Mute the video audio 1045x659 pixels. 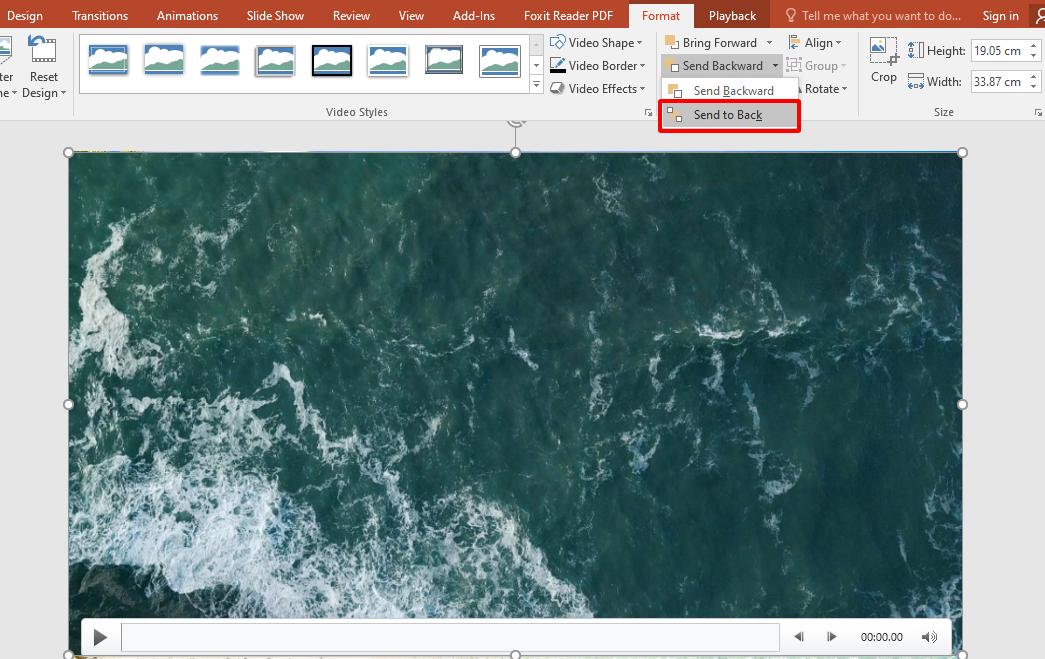(x=928, y=636)
